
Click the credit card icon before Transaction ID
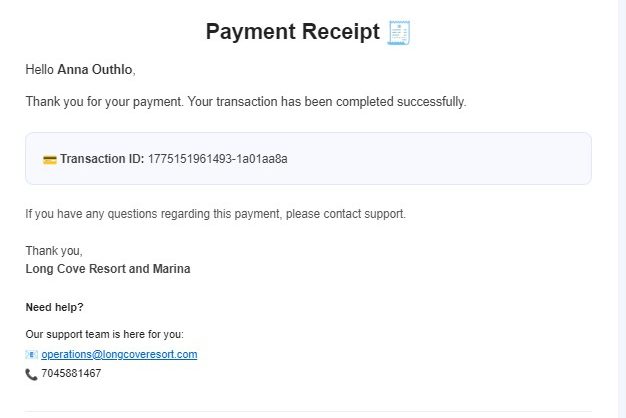49,159
